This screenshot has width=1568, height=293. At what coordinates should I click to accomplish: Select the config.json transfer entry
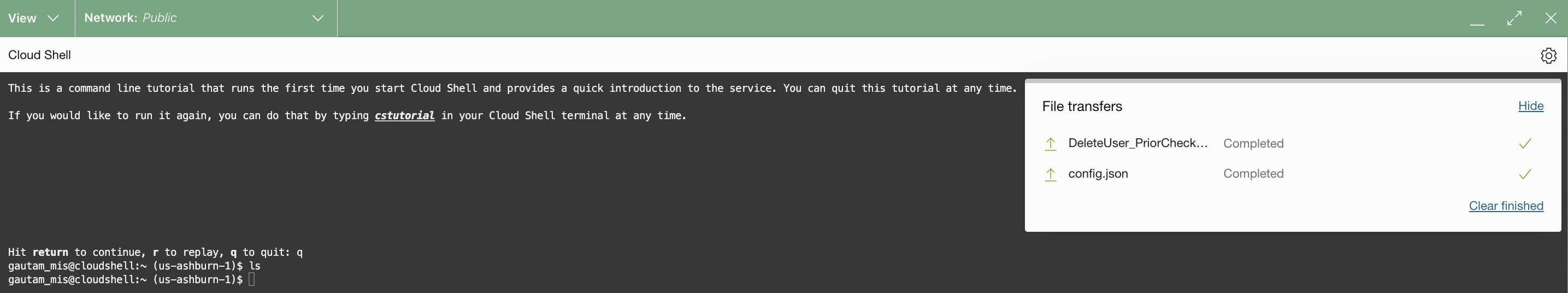pyautogui.click(x=1098, y=174)
